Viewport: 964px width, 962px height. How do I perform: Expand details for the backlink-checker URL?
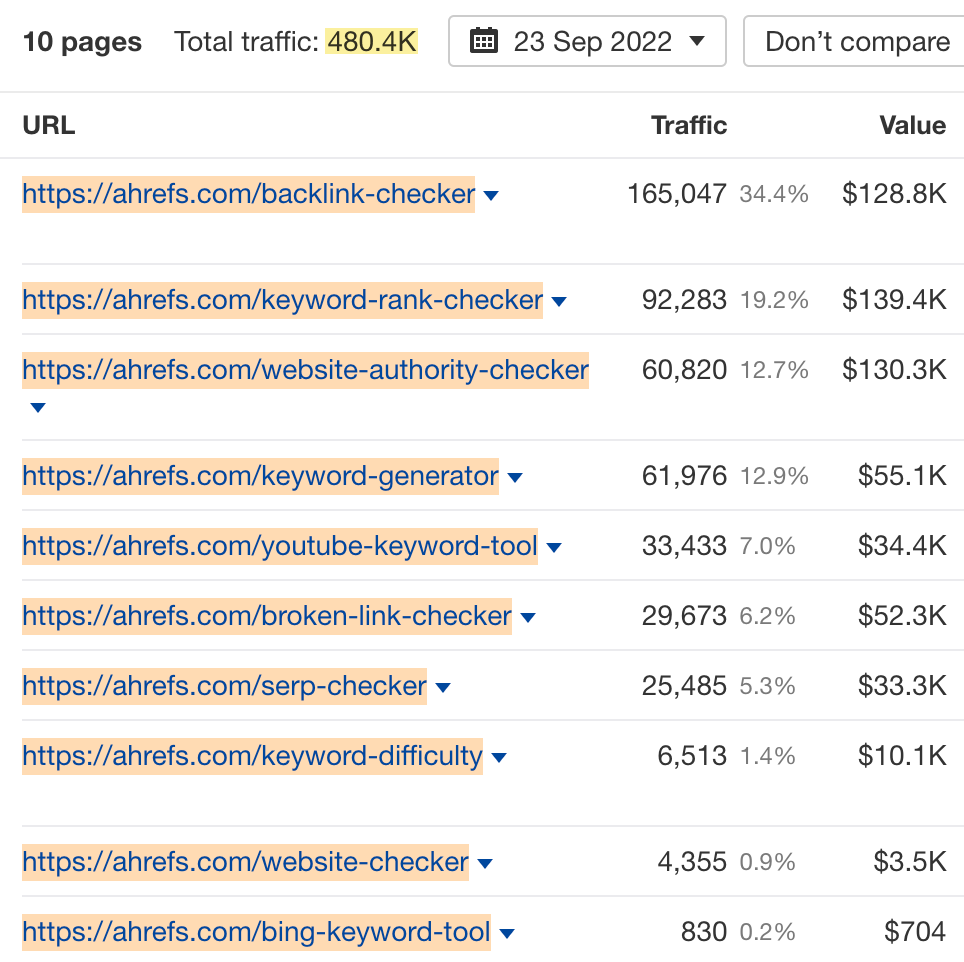(x=491, y=195)
